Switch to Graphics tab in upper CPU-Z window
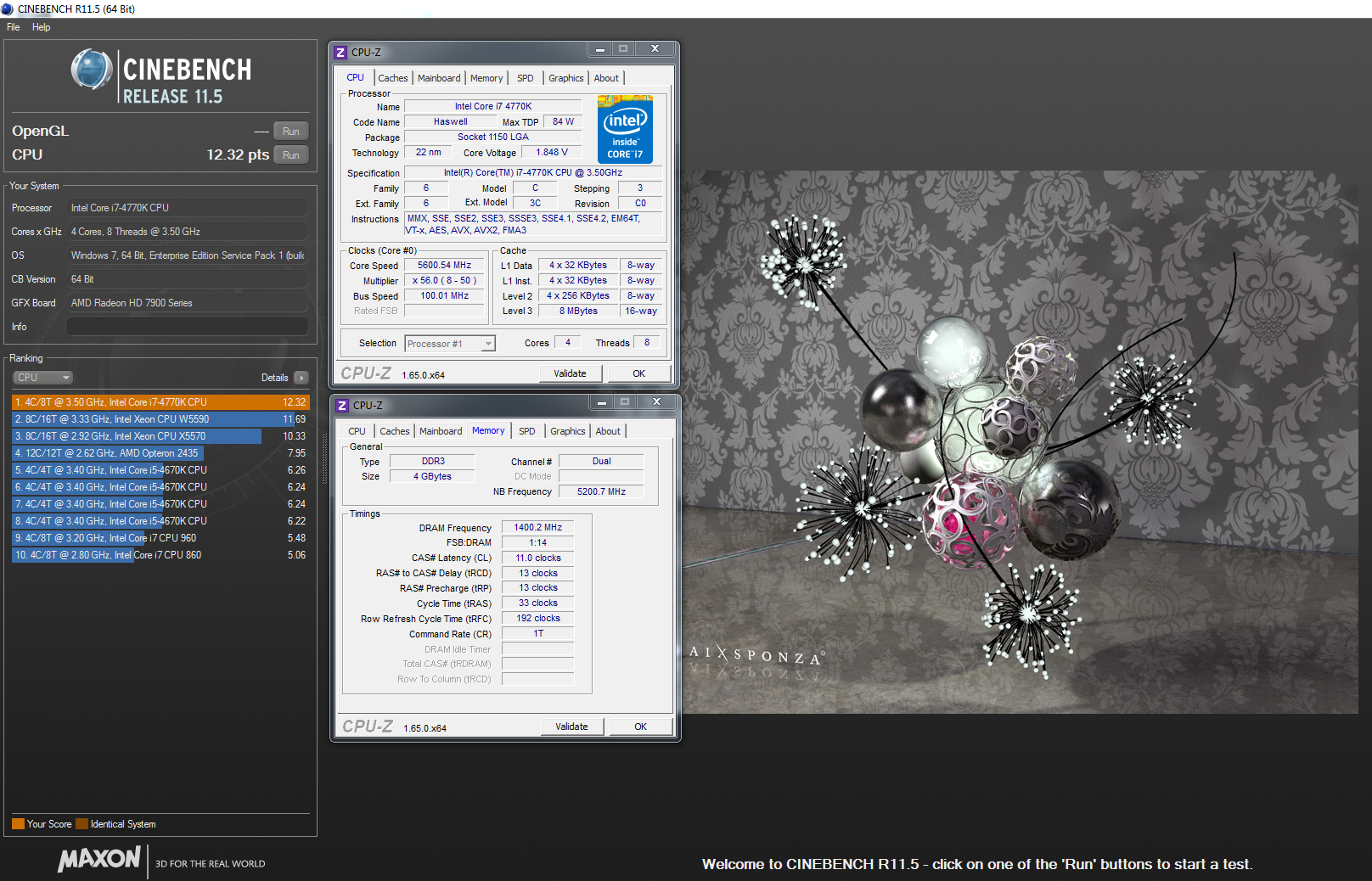This screenshot has width=1372, height=881. (x=566, y=78)
